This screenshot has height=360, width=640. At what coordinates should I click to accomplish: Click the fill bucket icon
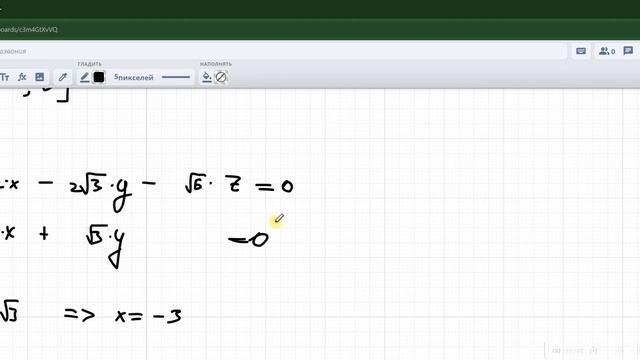207,77
